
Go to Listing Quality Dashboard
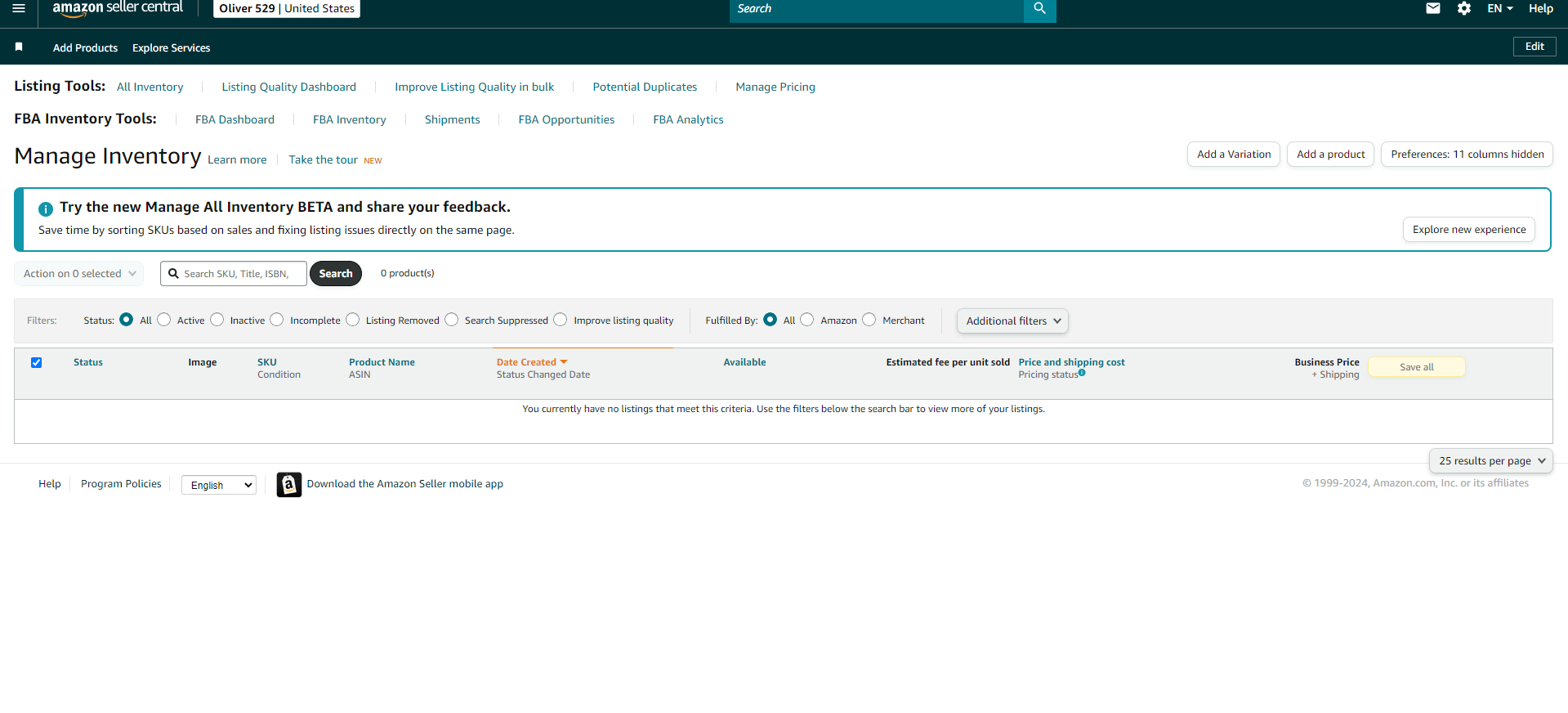point(289,87)
